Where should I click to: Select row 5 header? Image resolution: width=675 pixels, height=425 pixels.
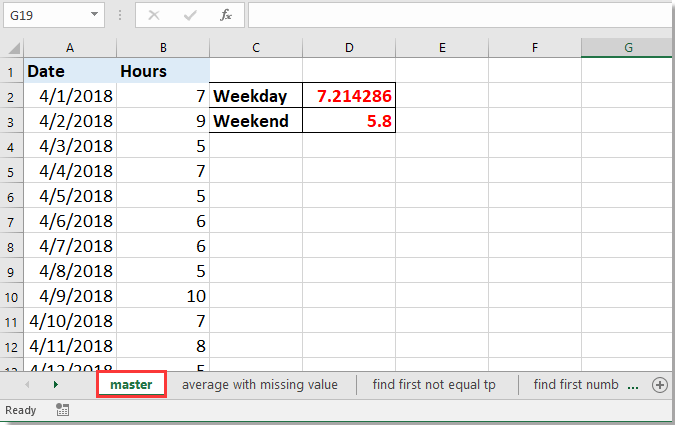(x=12, y=171)
